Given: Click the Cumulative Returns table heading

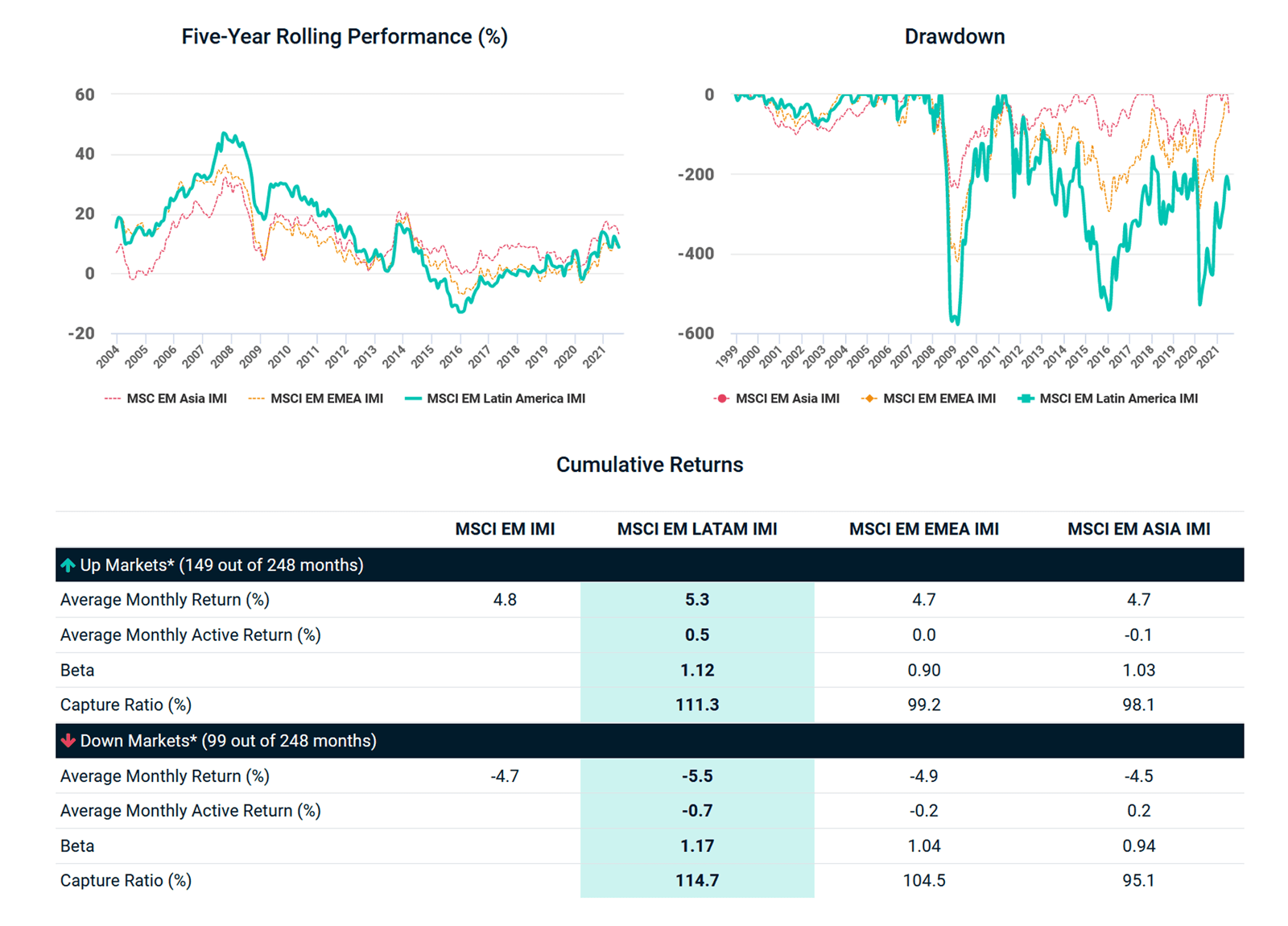Looking at the screenshot, I should (650, 465).
